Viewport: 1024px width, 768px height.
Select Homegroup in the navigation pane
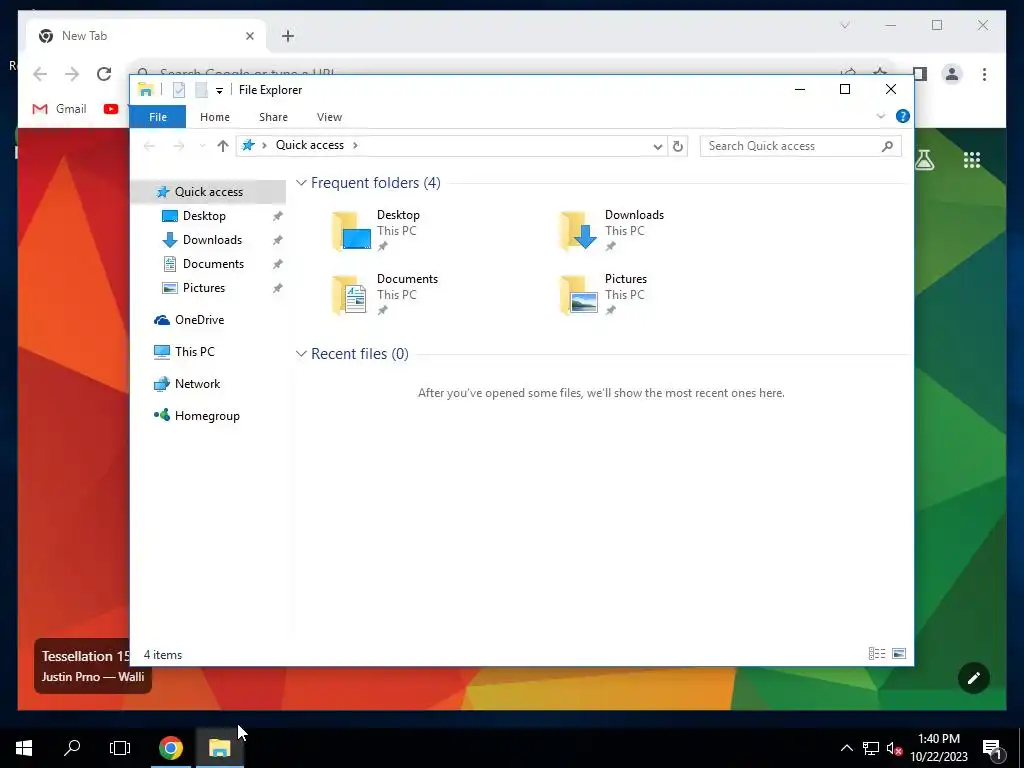point(207,416)
